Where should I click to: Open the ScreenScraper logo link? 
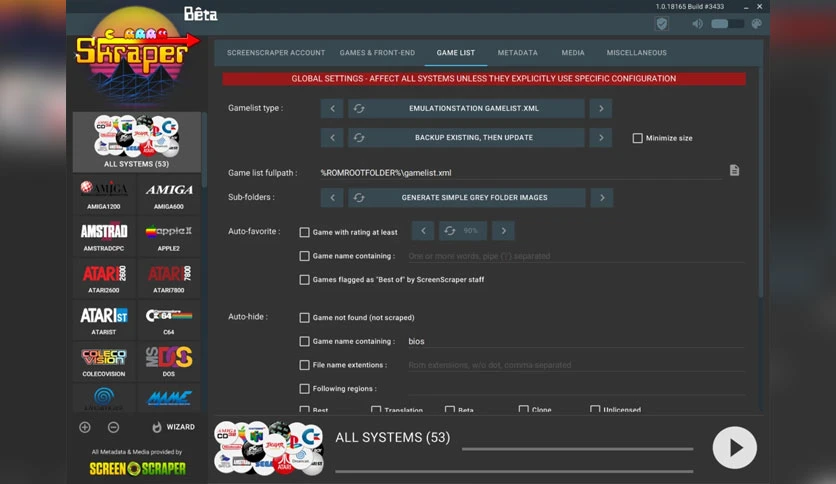[138, 469]
